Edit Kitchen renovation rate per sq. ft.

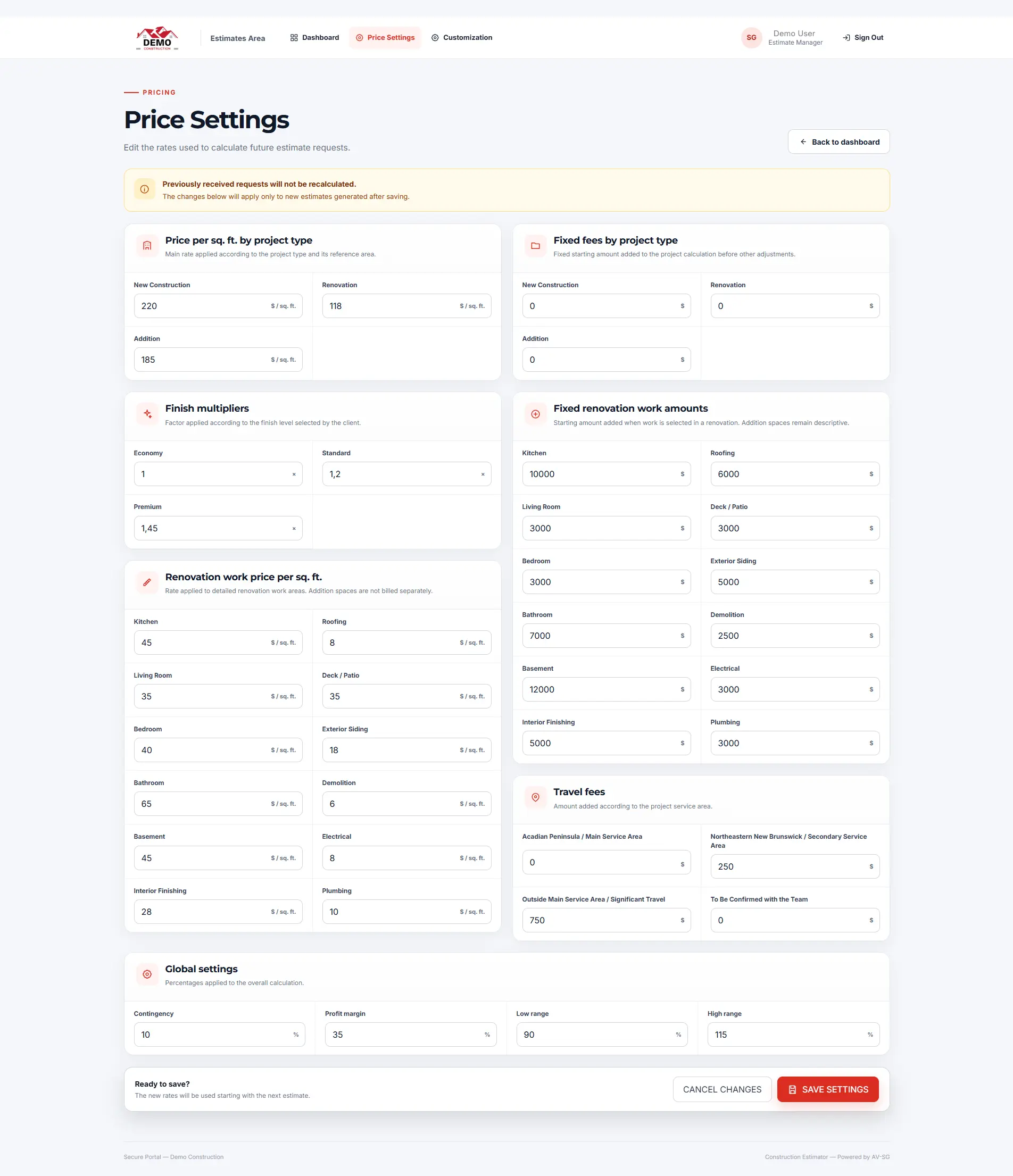218,643
